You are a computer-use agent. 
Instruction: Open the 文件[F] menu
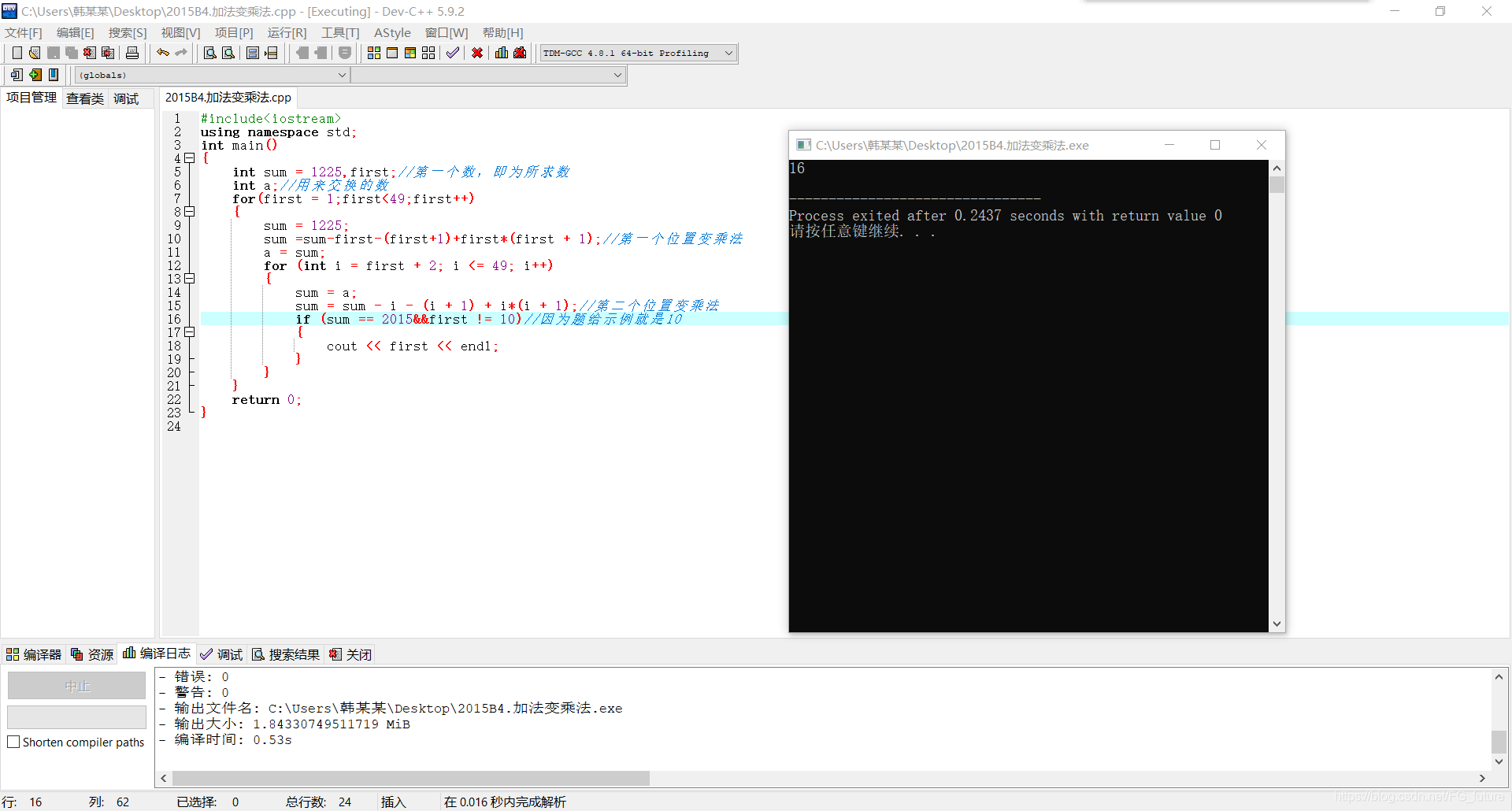click(x=24, y=32)
